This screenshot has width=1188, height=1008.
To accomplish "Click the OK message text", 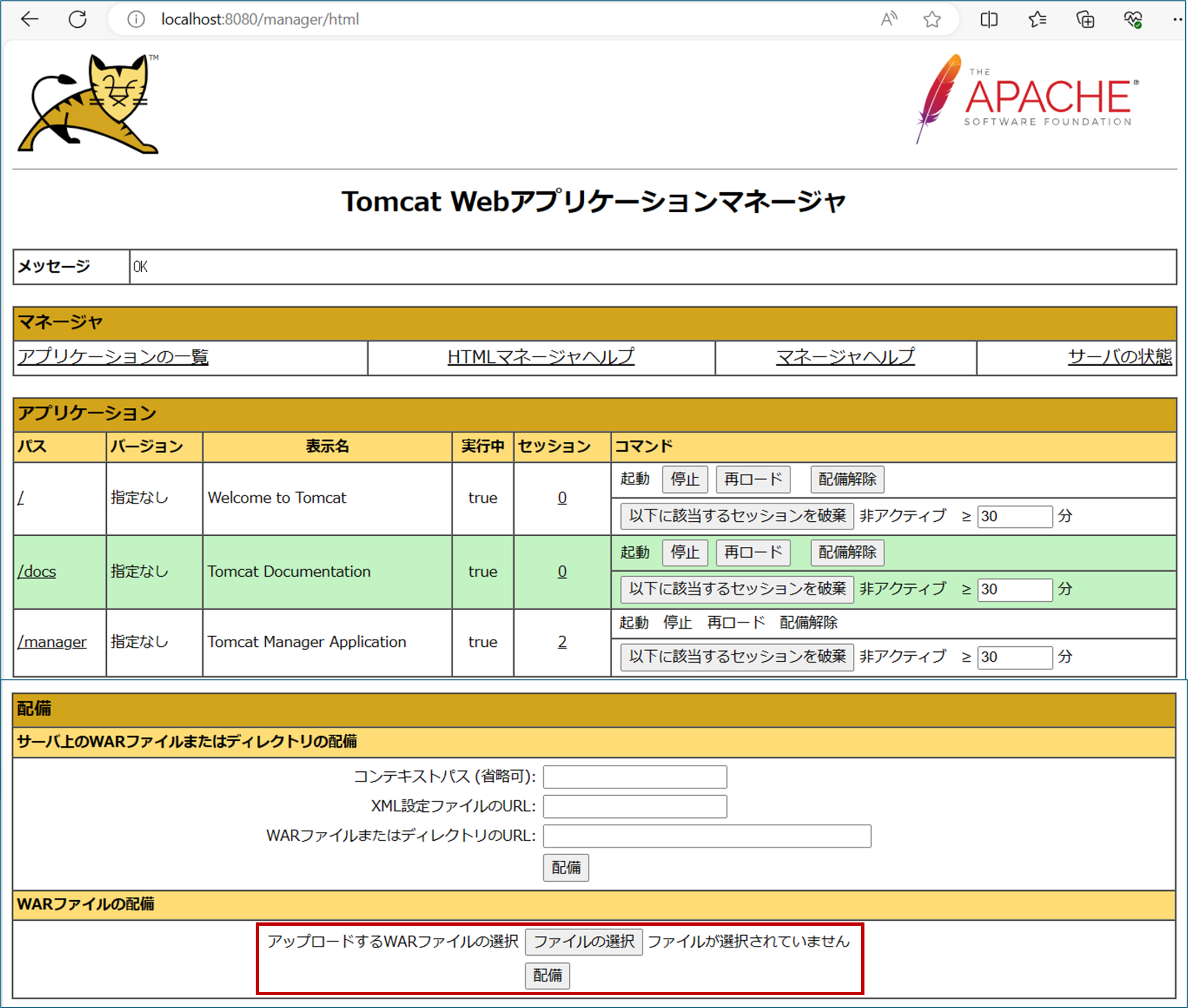I will (x=140, y=267).
